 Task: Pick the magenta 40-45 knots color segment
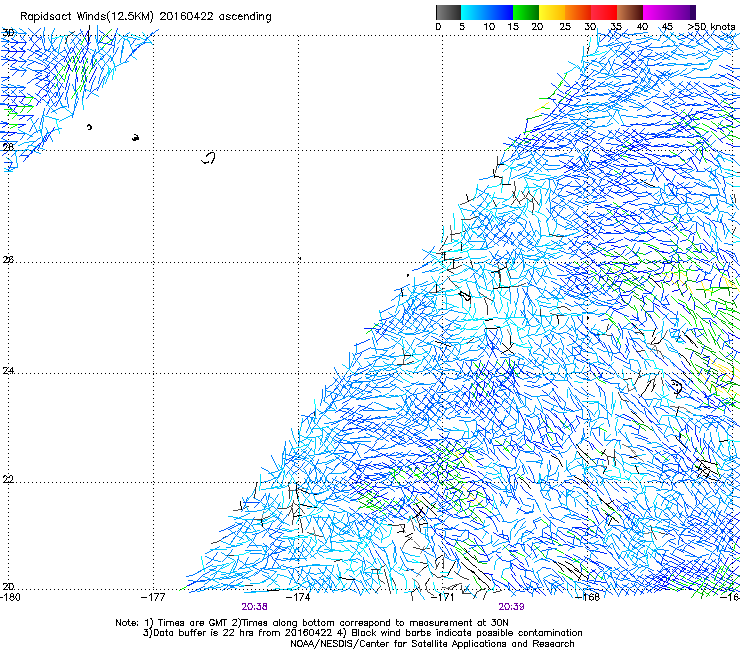point(656,12)
